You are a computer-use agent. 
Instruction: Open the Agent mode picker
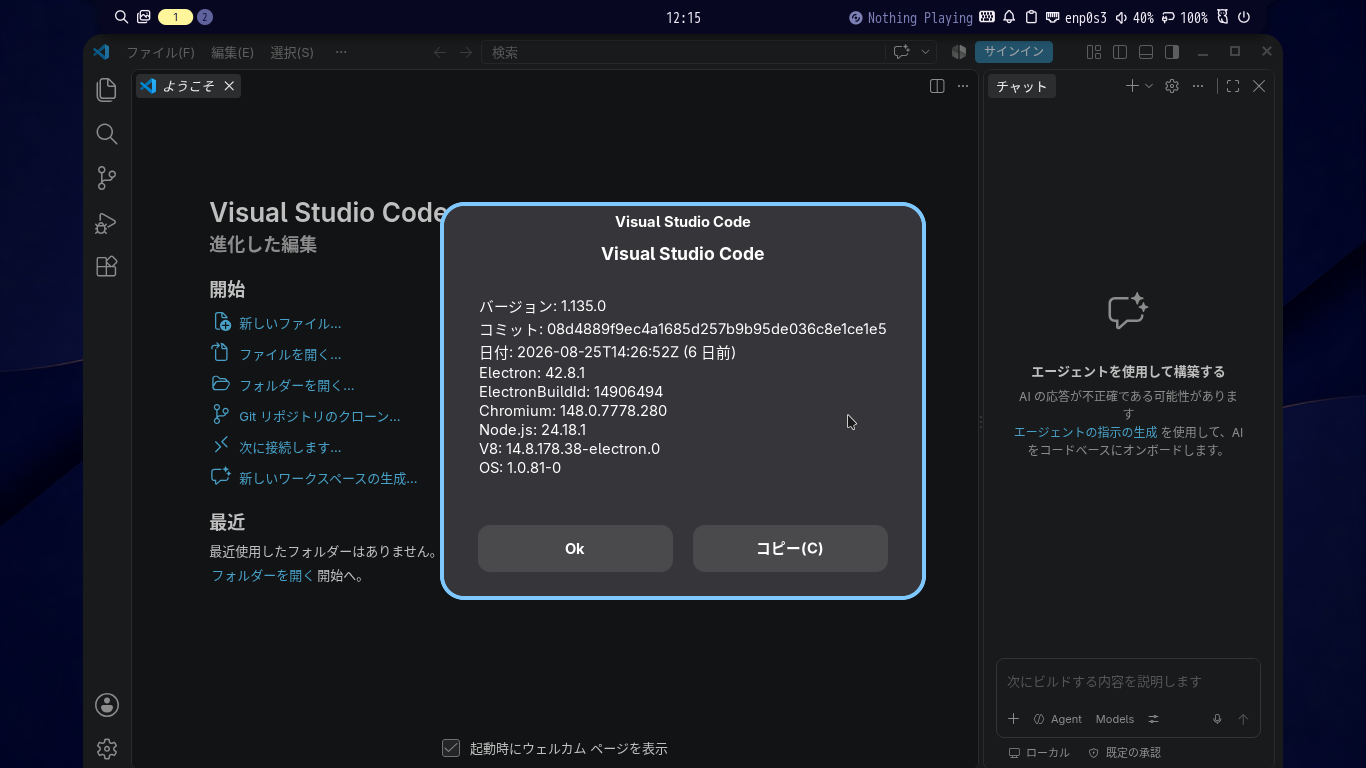click(x=1058, y=719)
